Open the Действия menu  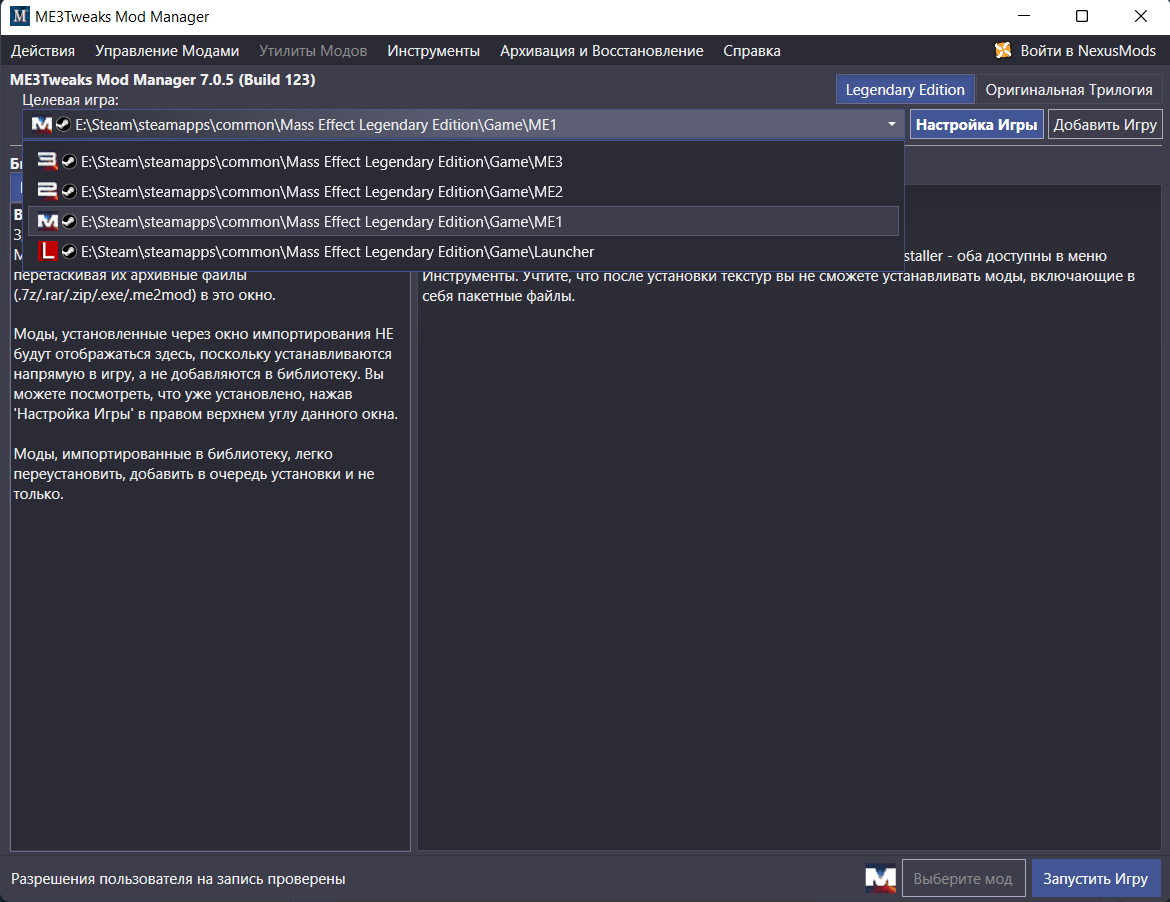click(x=43, y=51)
